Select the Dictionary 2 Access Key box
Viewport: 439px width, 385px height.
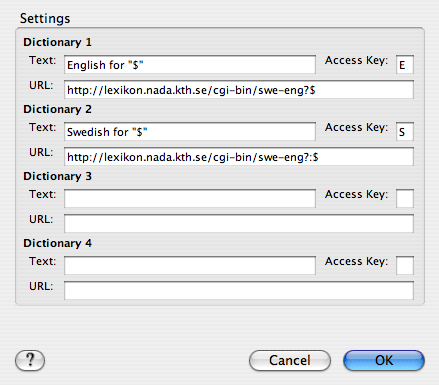tap(405, 132)
